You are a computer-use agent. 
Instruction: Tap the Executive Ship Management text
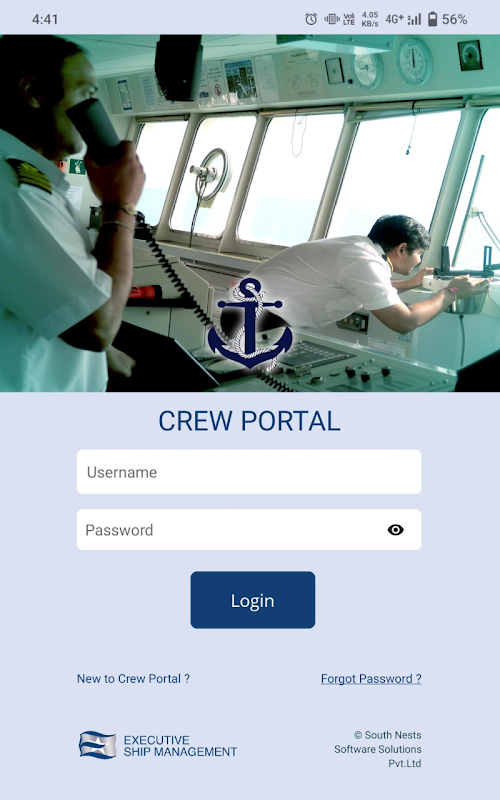coord(180,745)
